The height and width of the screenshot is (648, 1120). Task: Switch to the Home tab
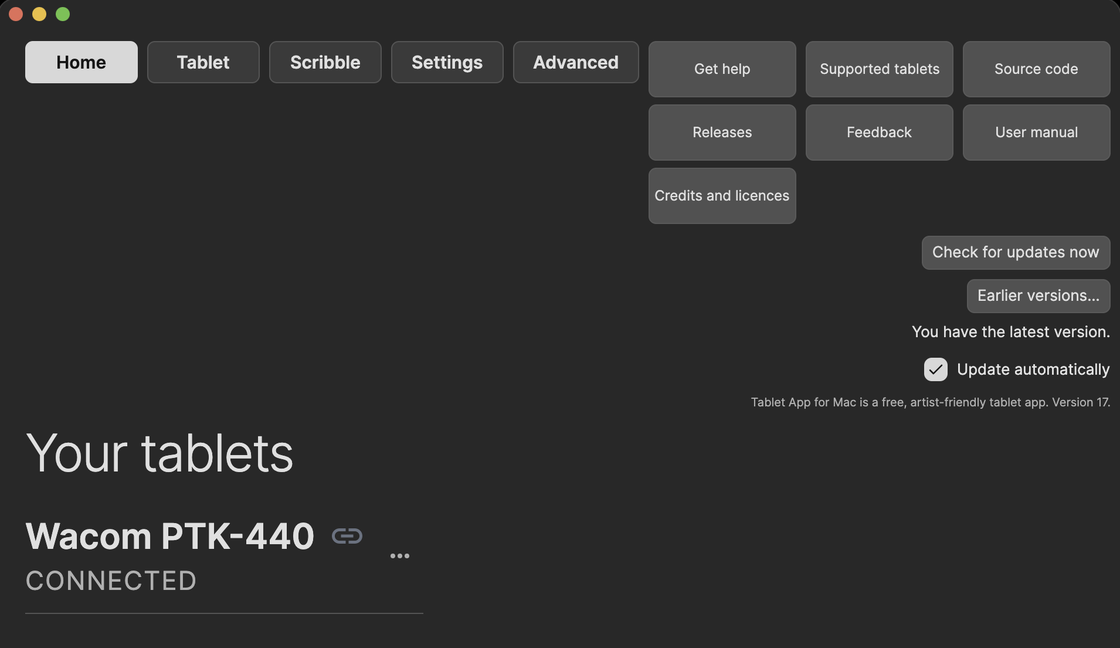click(x=81, y=62)
